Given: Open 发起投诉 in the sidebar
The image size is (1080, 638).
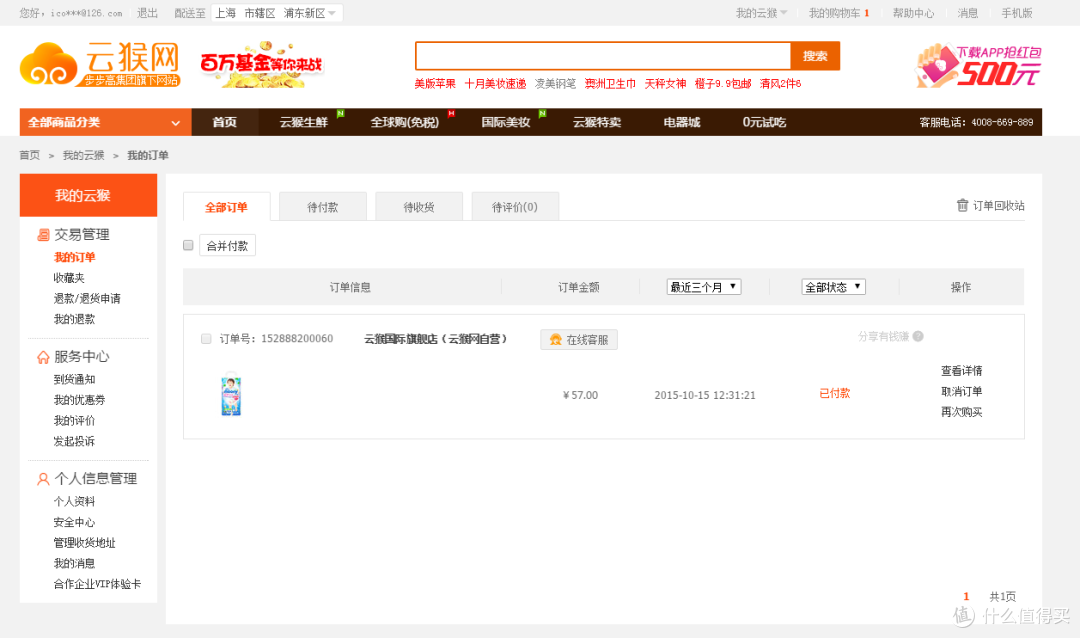Looking at the screenshot, I should point(74,441).
